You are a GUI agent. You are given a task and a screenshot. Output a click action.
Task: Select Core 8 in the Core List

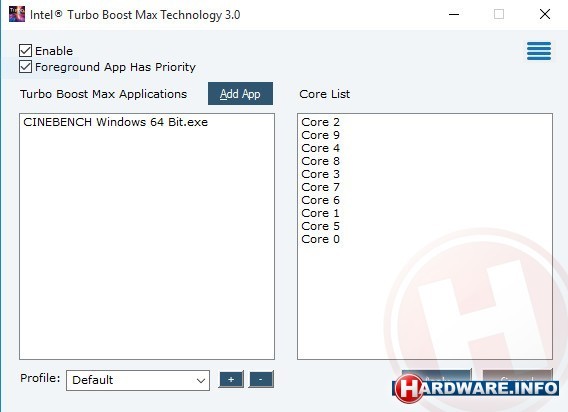[321, 161]
